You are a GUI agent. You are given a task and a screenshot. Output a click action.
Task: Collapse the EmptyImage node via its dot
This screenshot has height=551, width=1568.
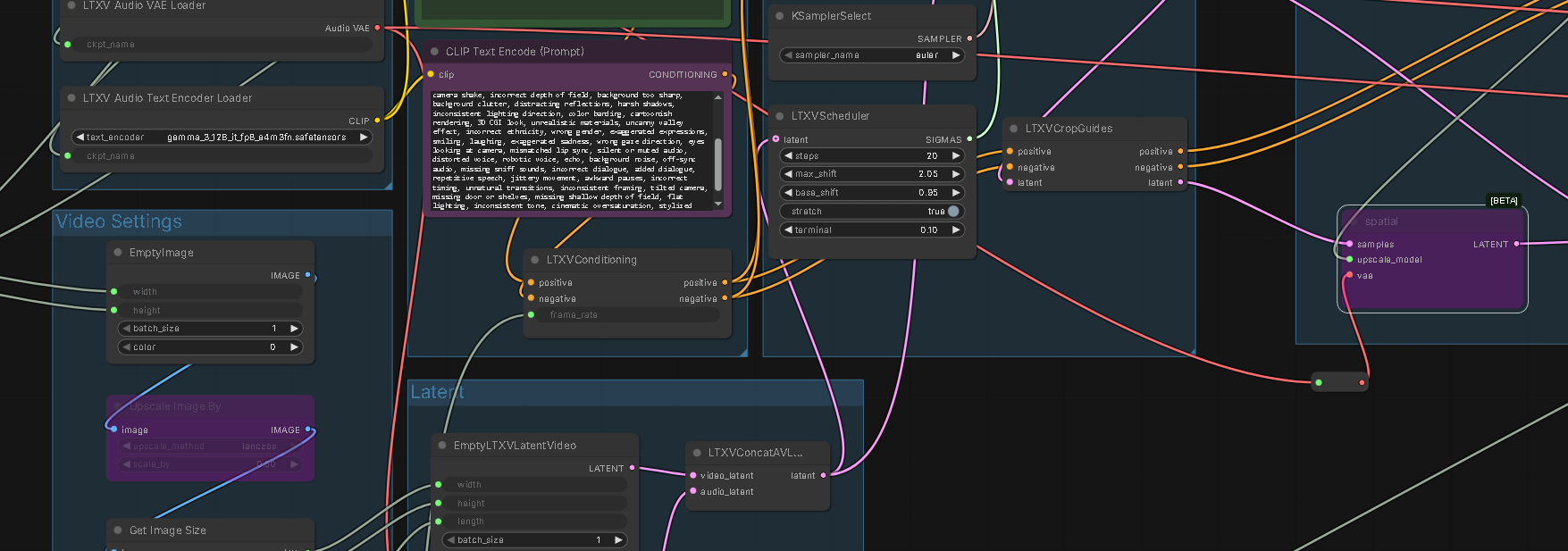118,253
